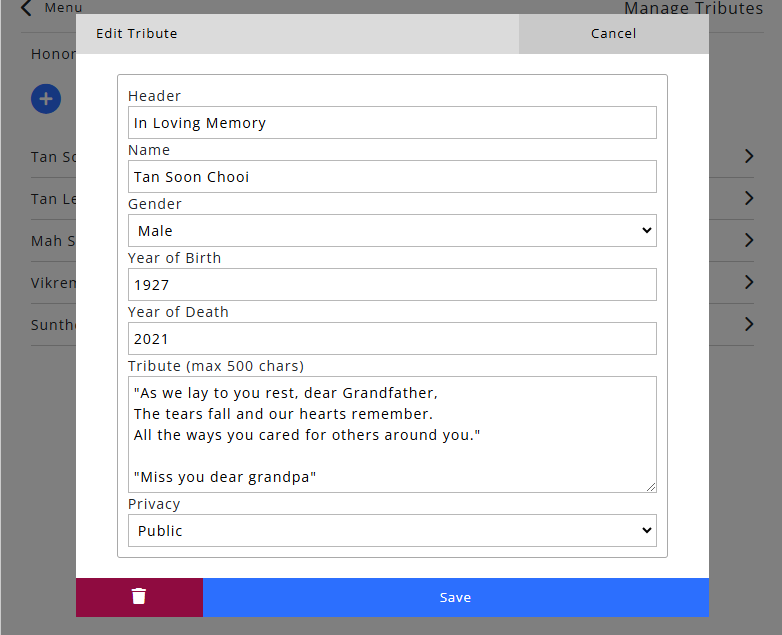Open the Mah tribute row chevron
Screen dimensions: 782x635
(749, 240)
